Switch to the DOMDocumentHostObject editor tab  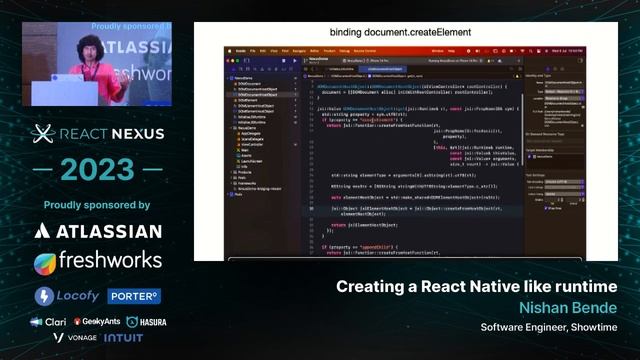pos(384,69)
